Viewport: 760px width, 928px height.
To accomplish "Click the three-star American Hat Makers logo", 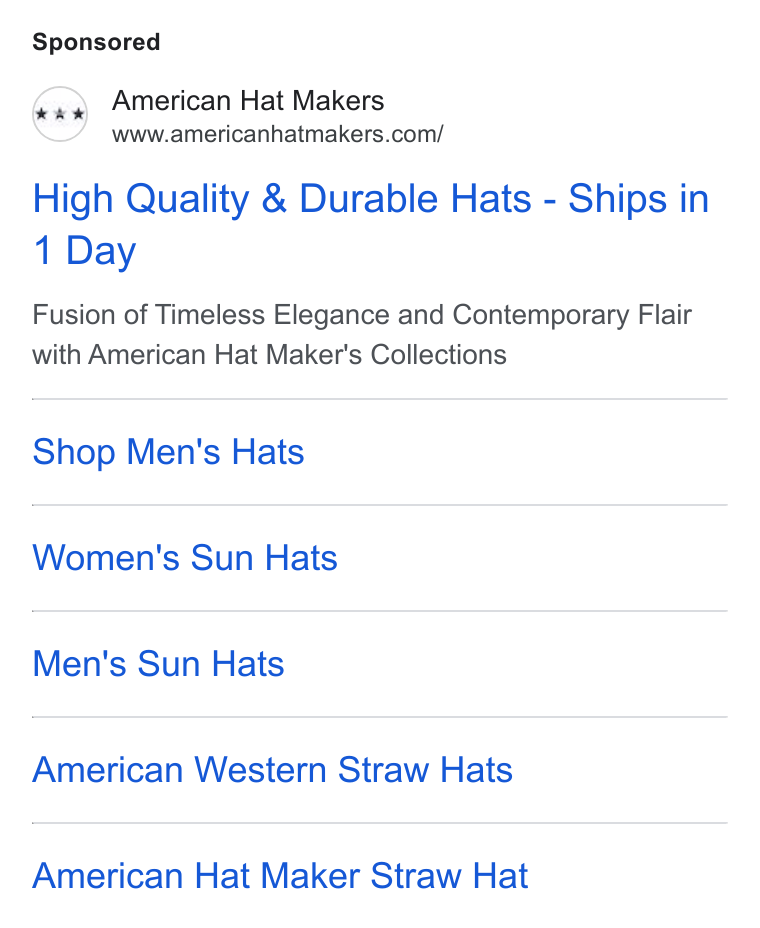I will click(60, 114).
